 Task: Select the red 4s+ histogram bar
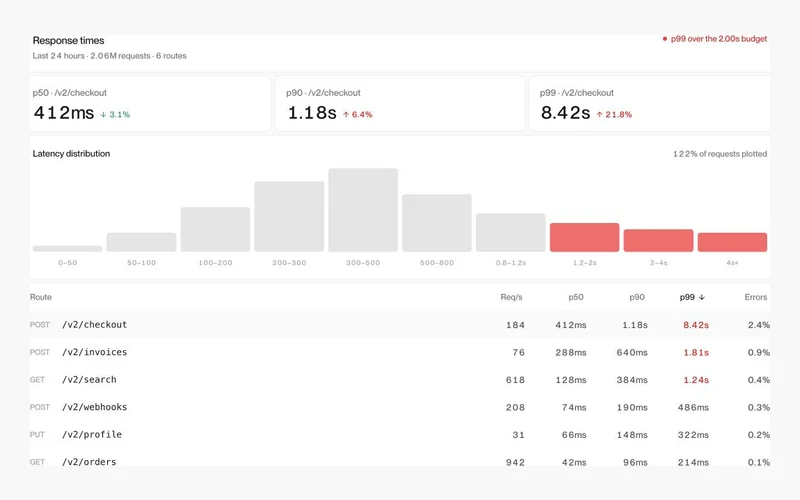click(x=733, y=242)
